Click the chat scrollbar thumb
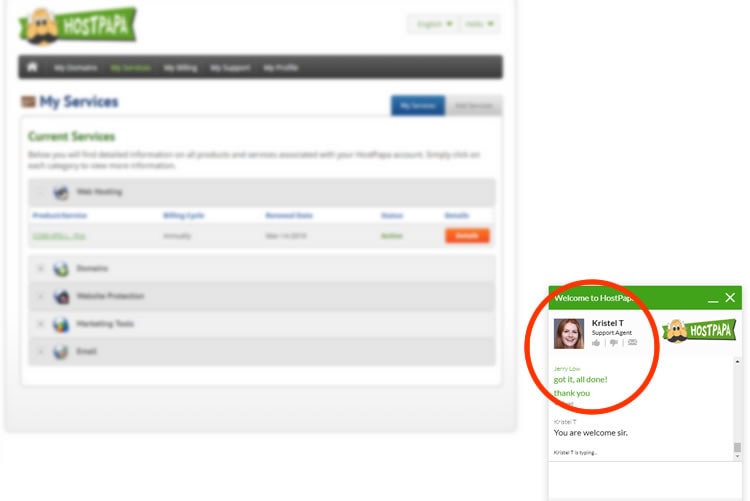750x501 pixels. (x=737, y=447)
